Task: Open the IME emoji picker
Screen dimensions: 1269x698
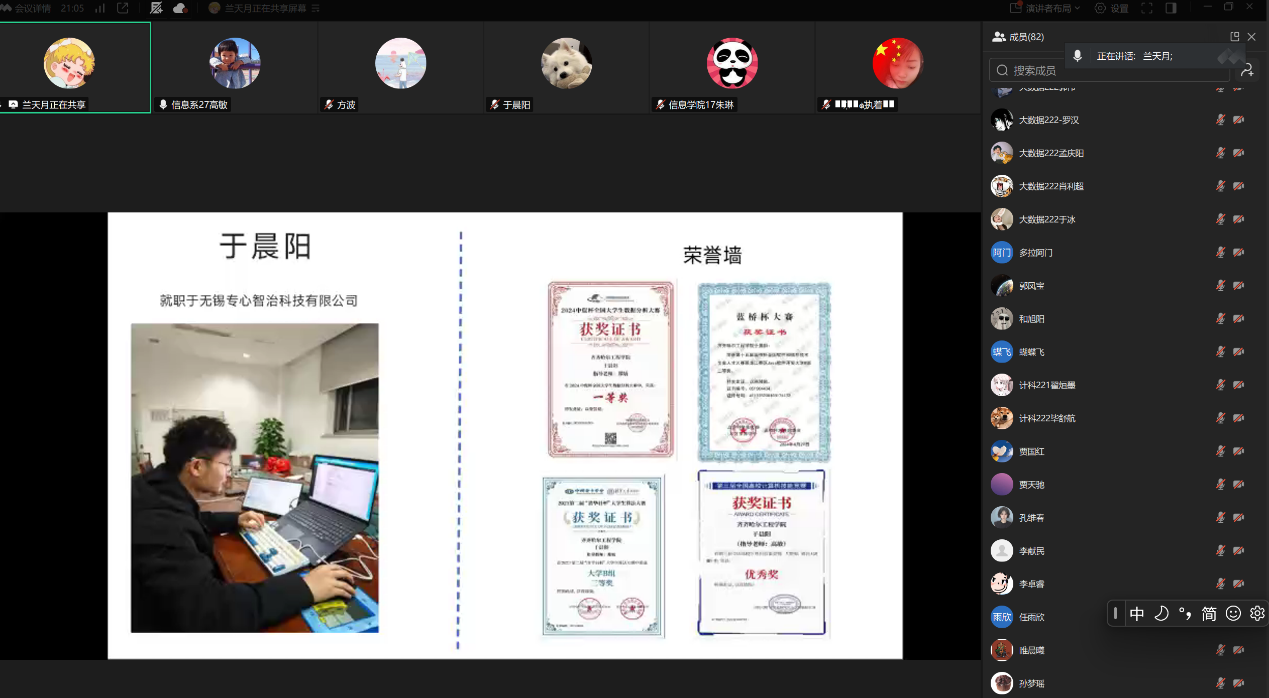Action: [x=1233, y=613]
